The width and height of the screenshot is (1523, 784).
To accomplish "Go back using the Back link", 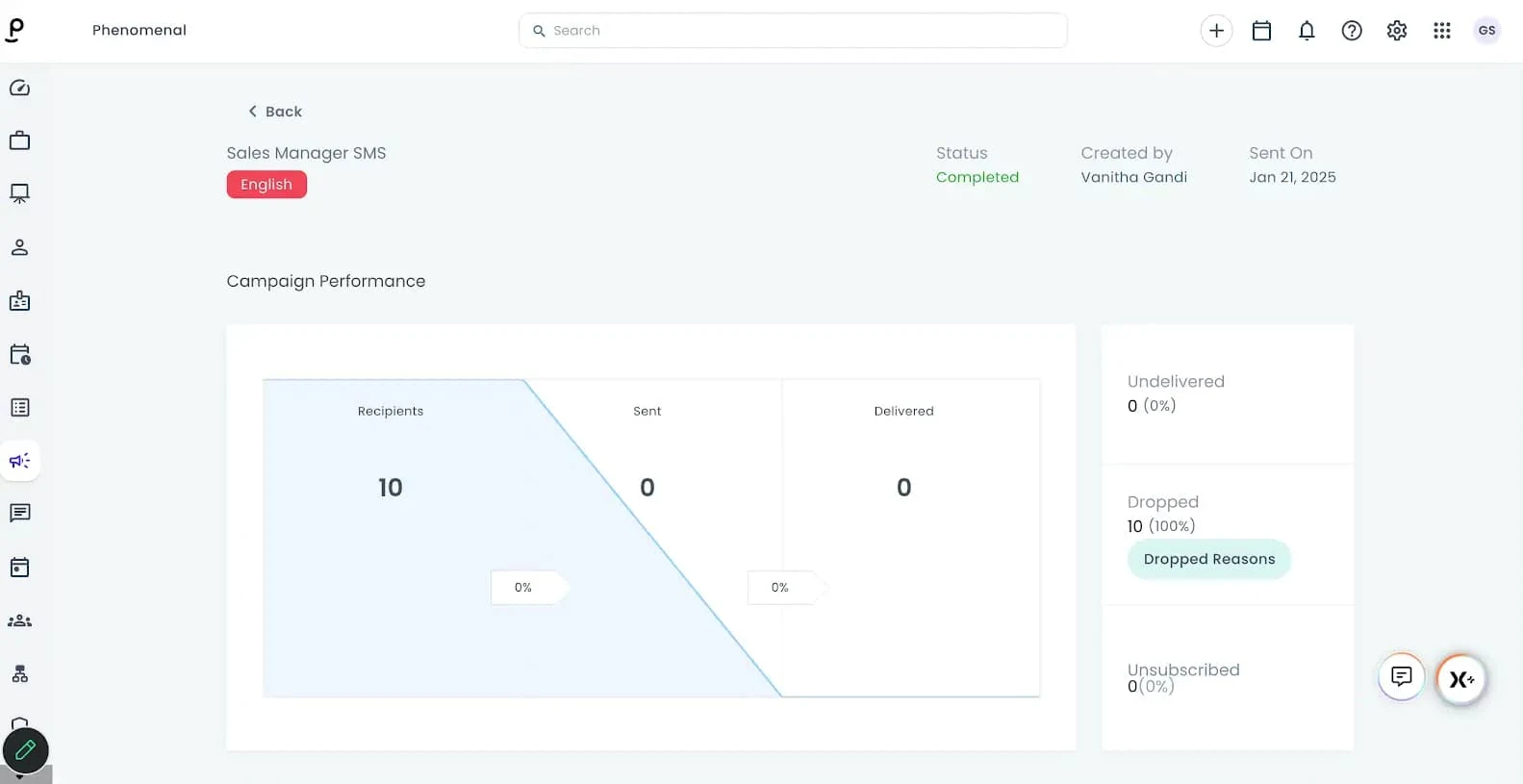I will click(274, 112).
